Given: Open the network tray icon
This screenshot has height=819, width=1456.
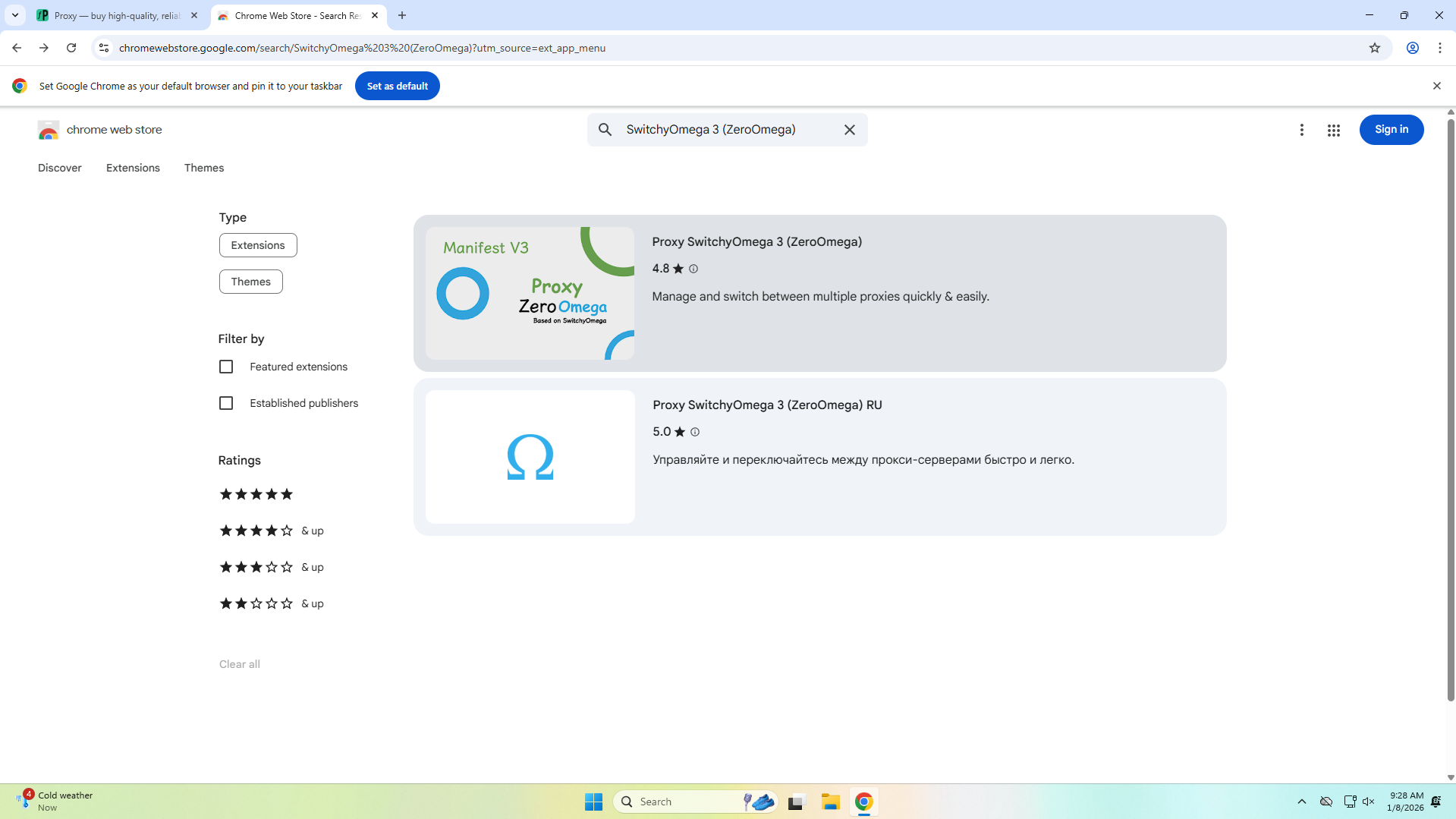Looking at the screenshot, I should (1350, 802).
